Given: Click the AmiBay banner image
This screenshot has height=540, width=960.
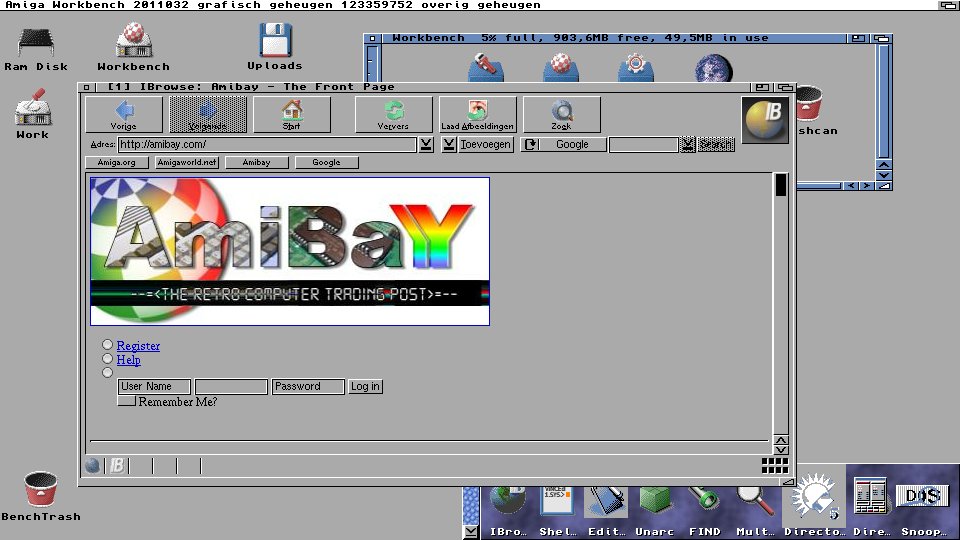Looking at the screenshot, I should tap(290, 251).
